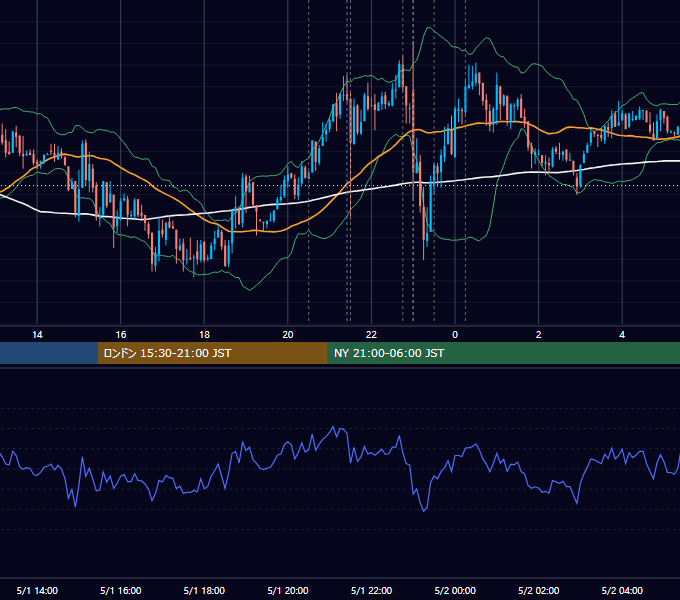This screenshot has height=600, width=680.
Task: Click the 5/1 20:00 date label
Action: click(x=288, y=590)
